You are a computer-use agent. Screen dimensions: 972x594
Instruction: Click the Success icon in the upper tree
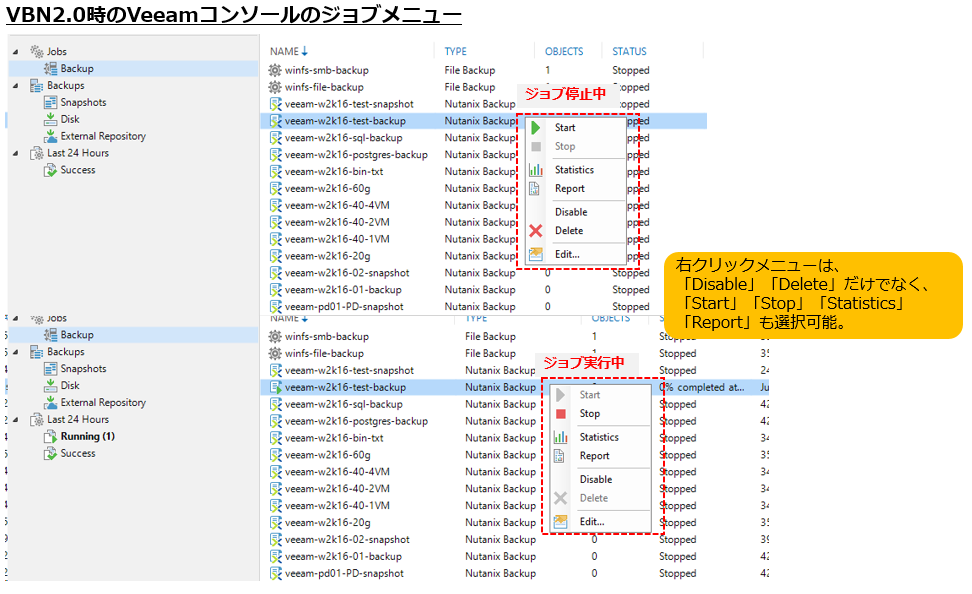(x=50, y=170)
